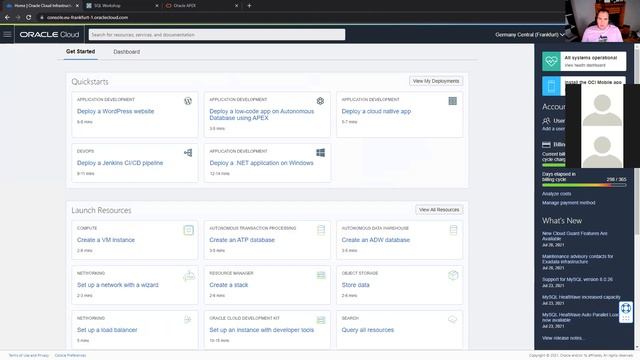
Task: Open Deploy a Jenkins CI/CD pipeline link
Action: point(120,163)
